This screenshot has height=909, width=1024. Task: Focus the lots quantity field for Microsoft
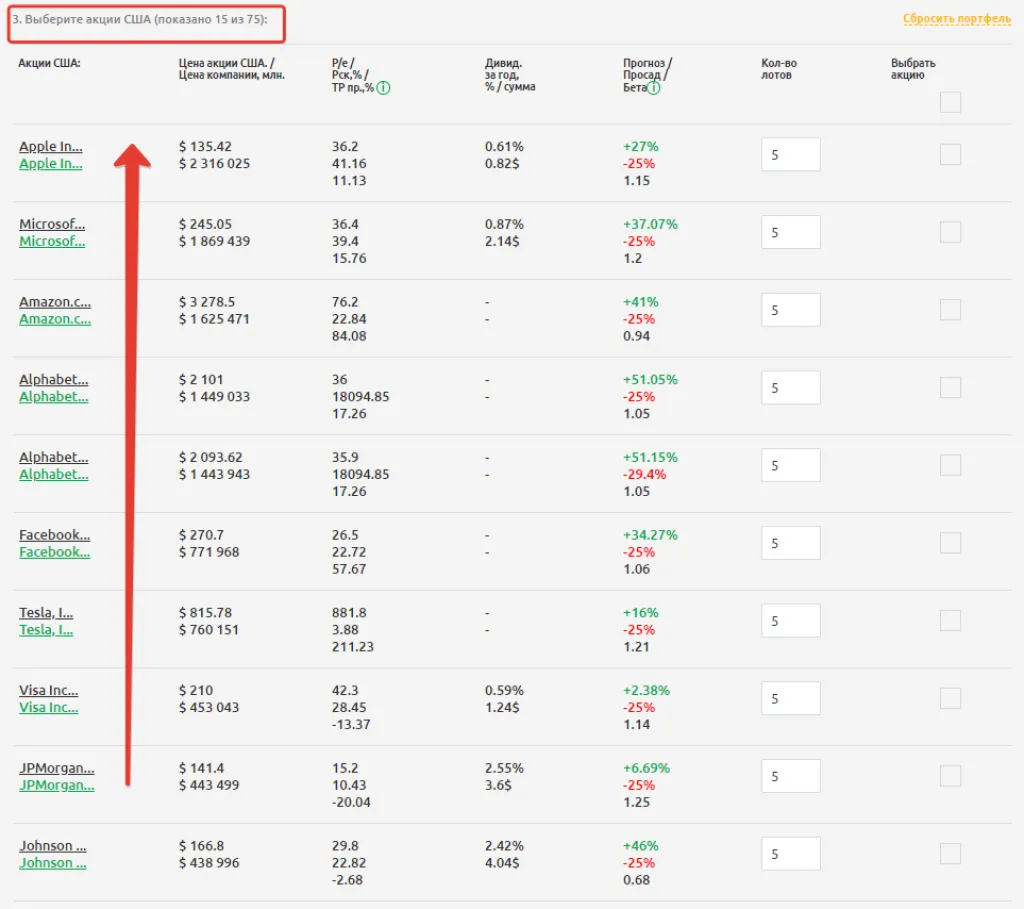click(x=790, y=232)
